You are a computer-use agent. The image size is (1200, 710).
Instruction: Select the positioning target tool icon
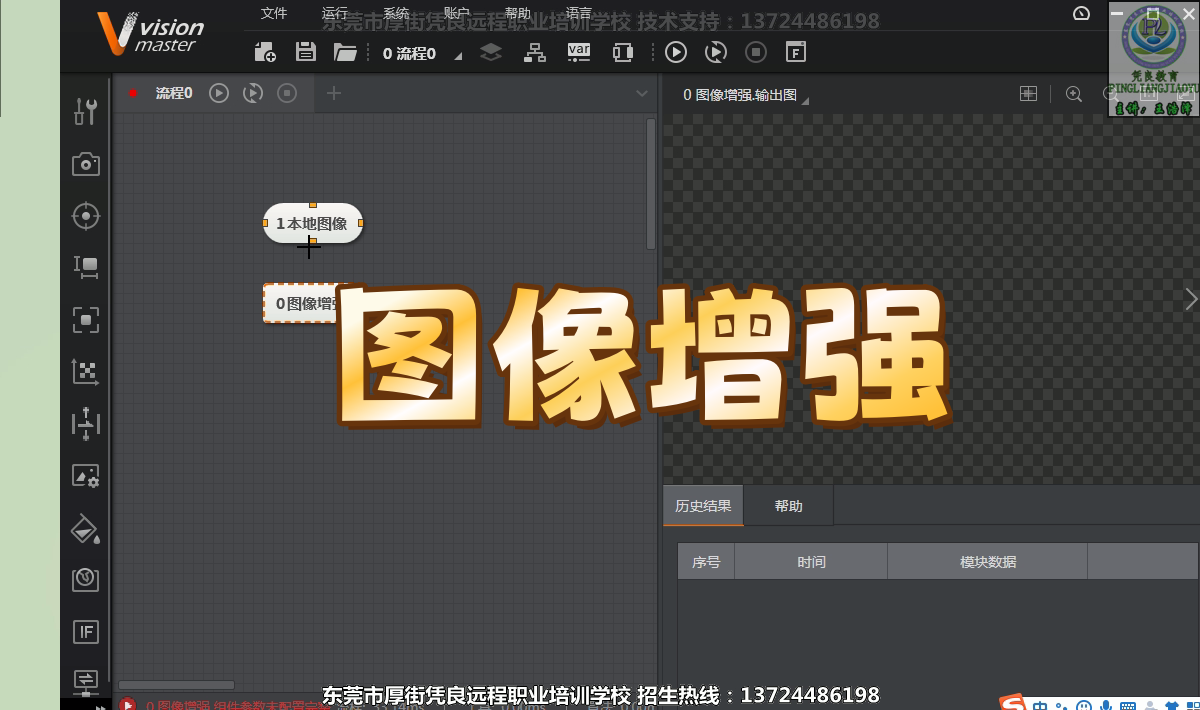coord(86,216)
